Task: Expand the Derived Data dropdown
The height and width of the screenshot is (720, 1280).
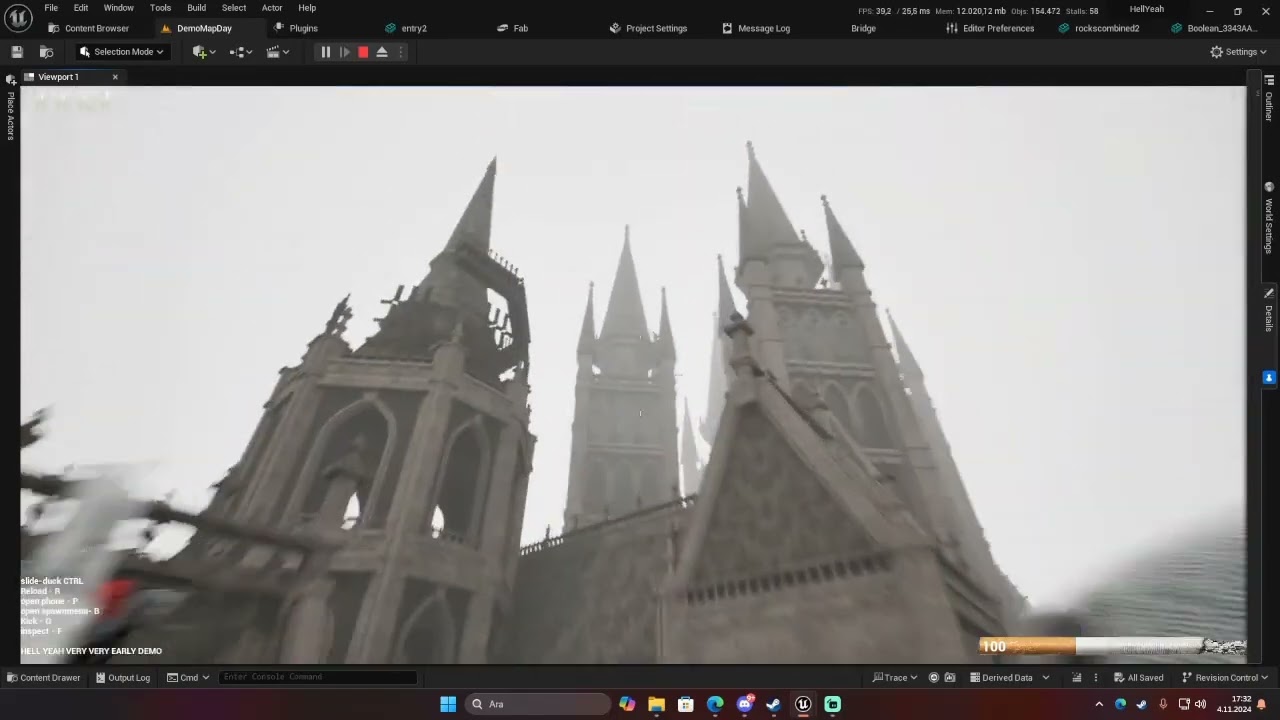Action: (1046, 677)
